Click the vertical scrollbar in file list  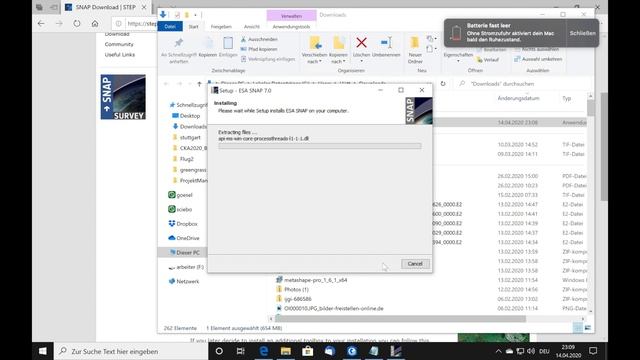591,108
